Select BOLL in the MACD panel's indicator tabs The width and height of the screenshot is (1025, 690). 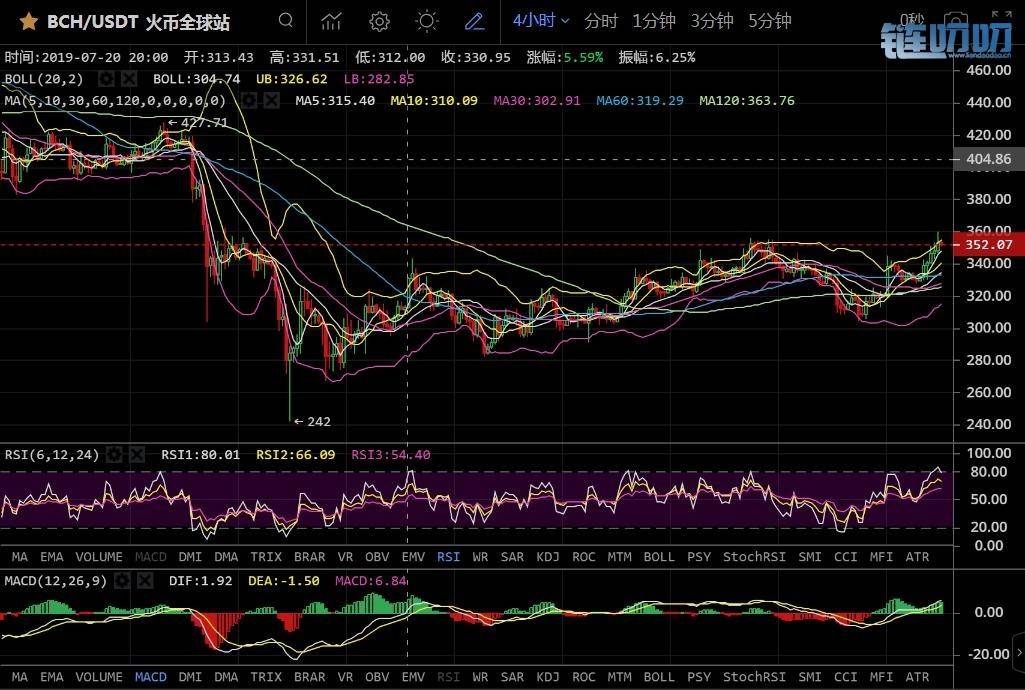659,677
